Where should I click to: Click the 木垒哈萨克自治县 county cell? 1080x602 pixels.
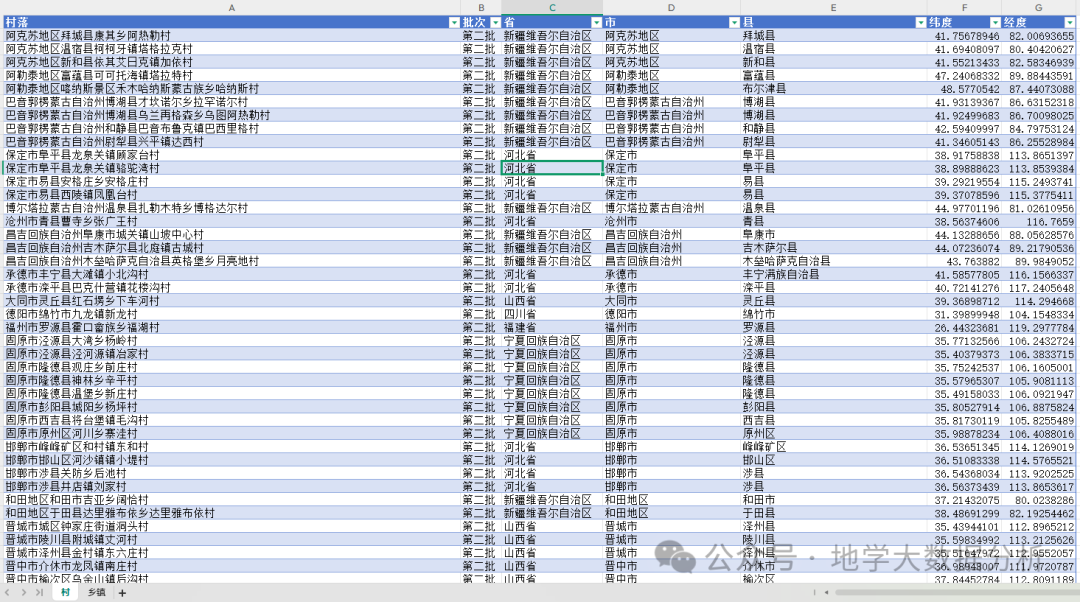pyautogui.click(x=833, y=261)
